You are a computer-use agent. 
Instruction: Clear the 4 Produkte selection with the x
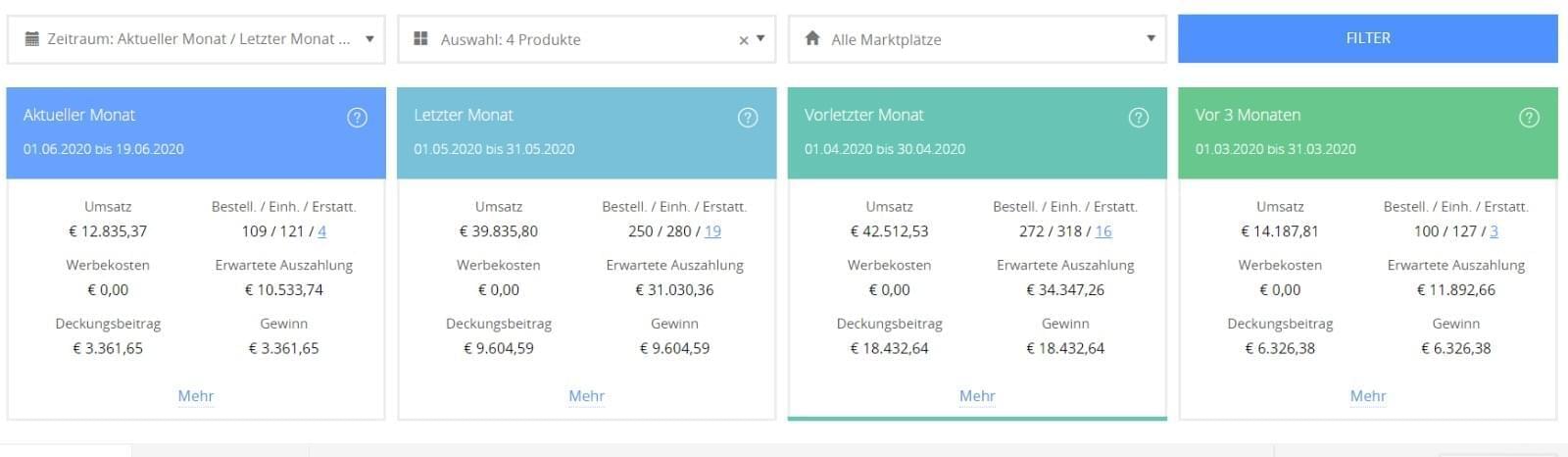point(743,40)
